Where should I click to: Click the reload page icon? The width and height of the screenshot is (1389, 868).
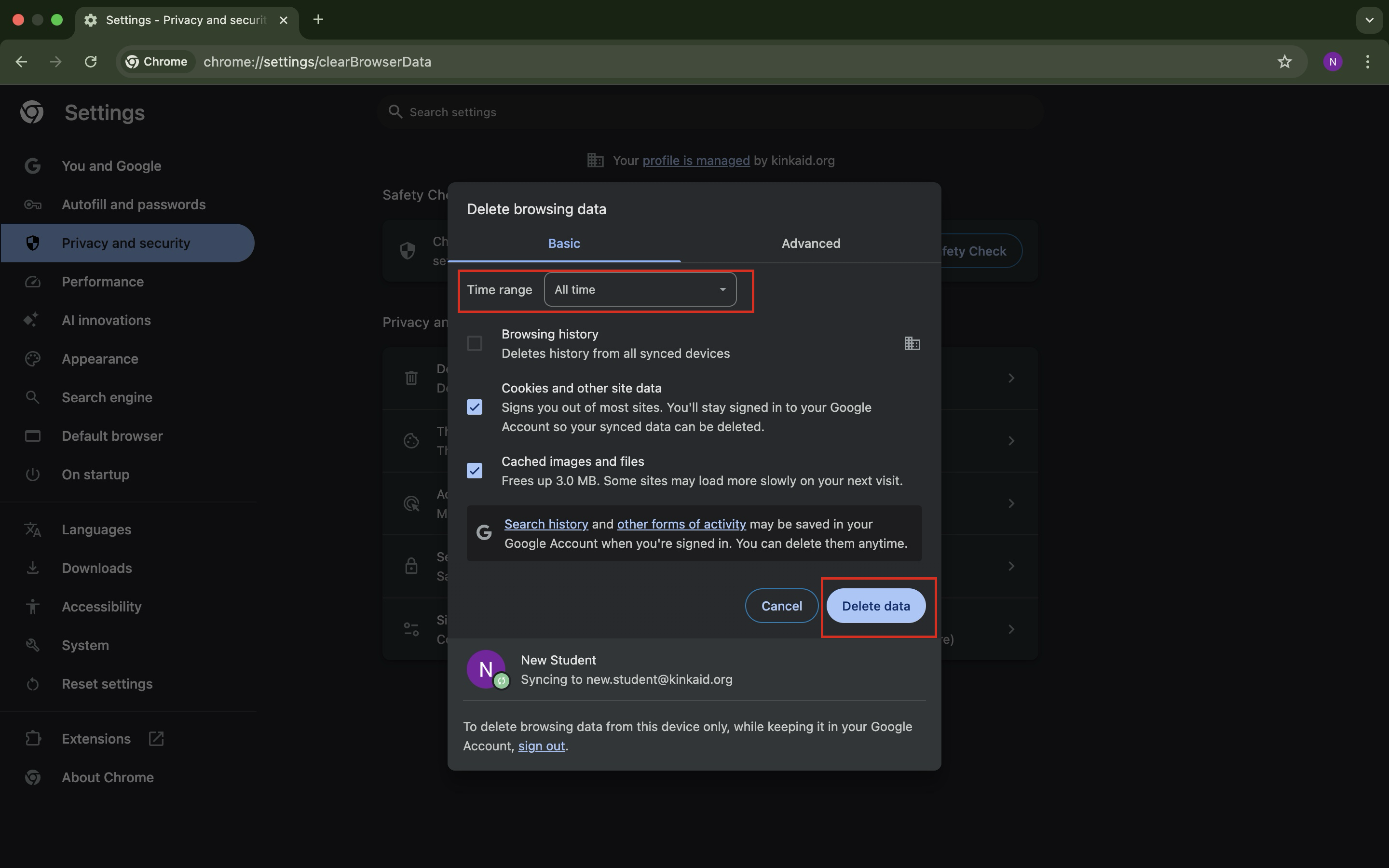tap(91, 61)
